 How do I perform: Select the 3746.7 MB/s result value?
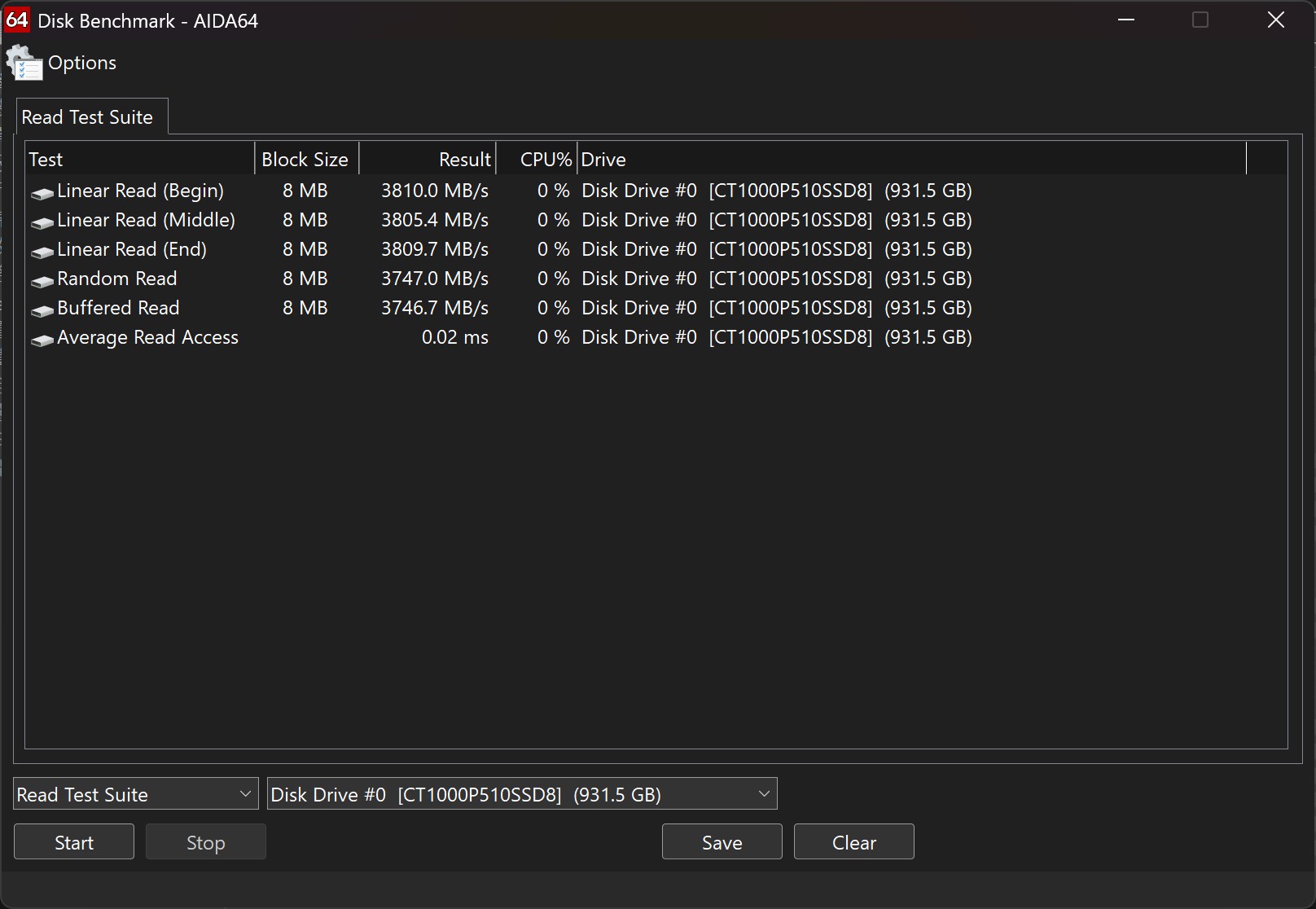[435, 308]
